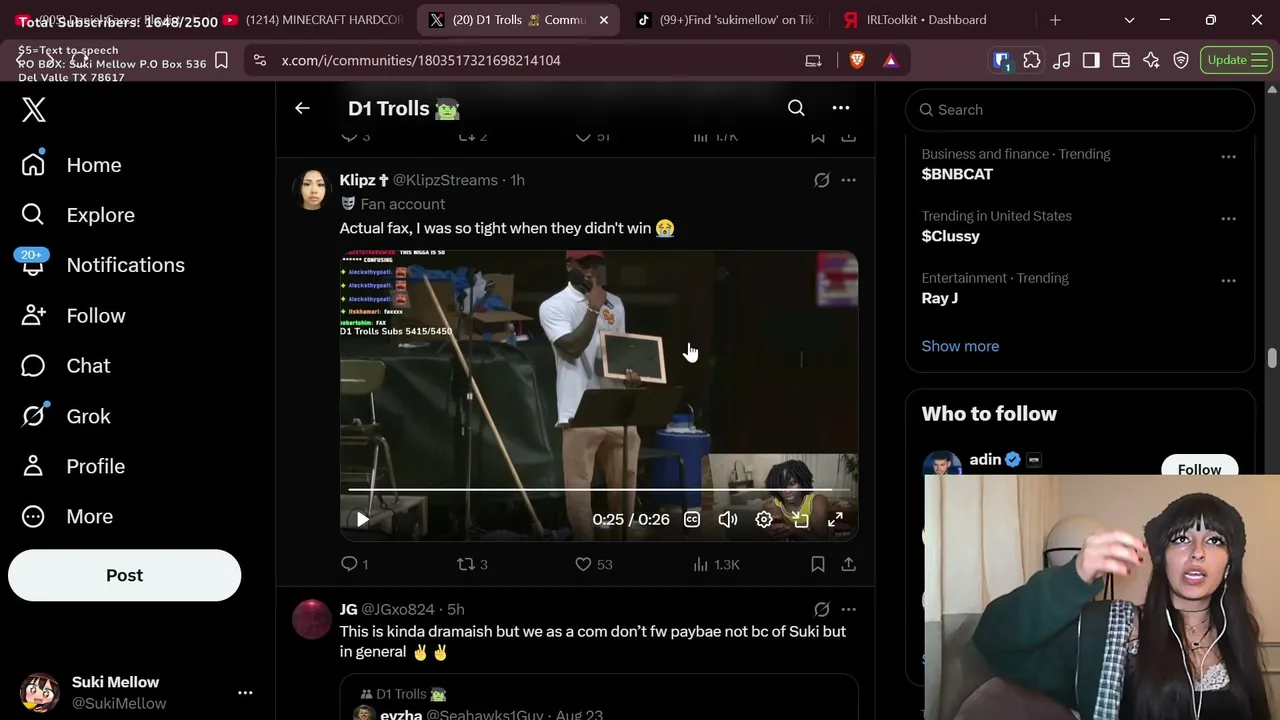Open Brave Shields panel

[857, 60]
